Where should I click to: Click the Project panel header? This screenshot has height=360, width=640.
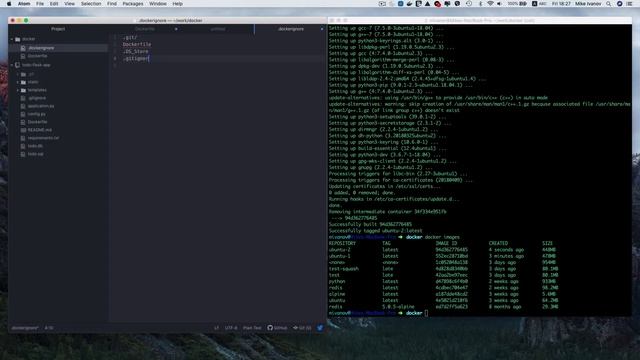click(58, 29)
